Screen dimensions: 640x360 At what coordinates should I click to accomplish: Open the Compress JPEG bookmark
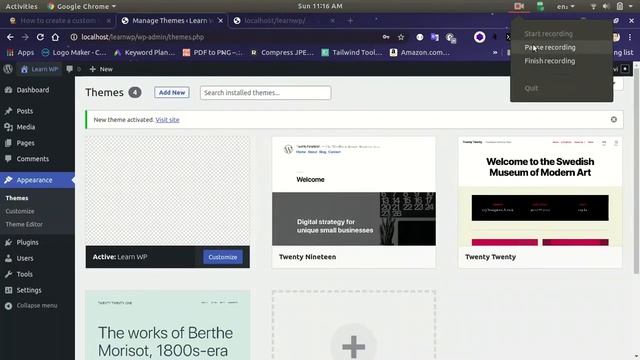coord(282,52)
